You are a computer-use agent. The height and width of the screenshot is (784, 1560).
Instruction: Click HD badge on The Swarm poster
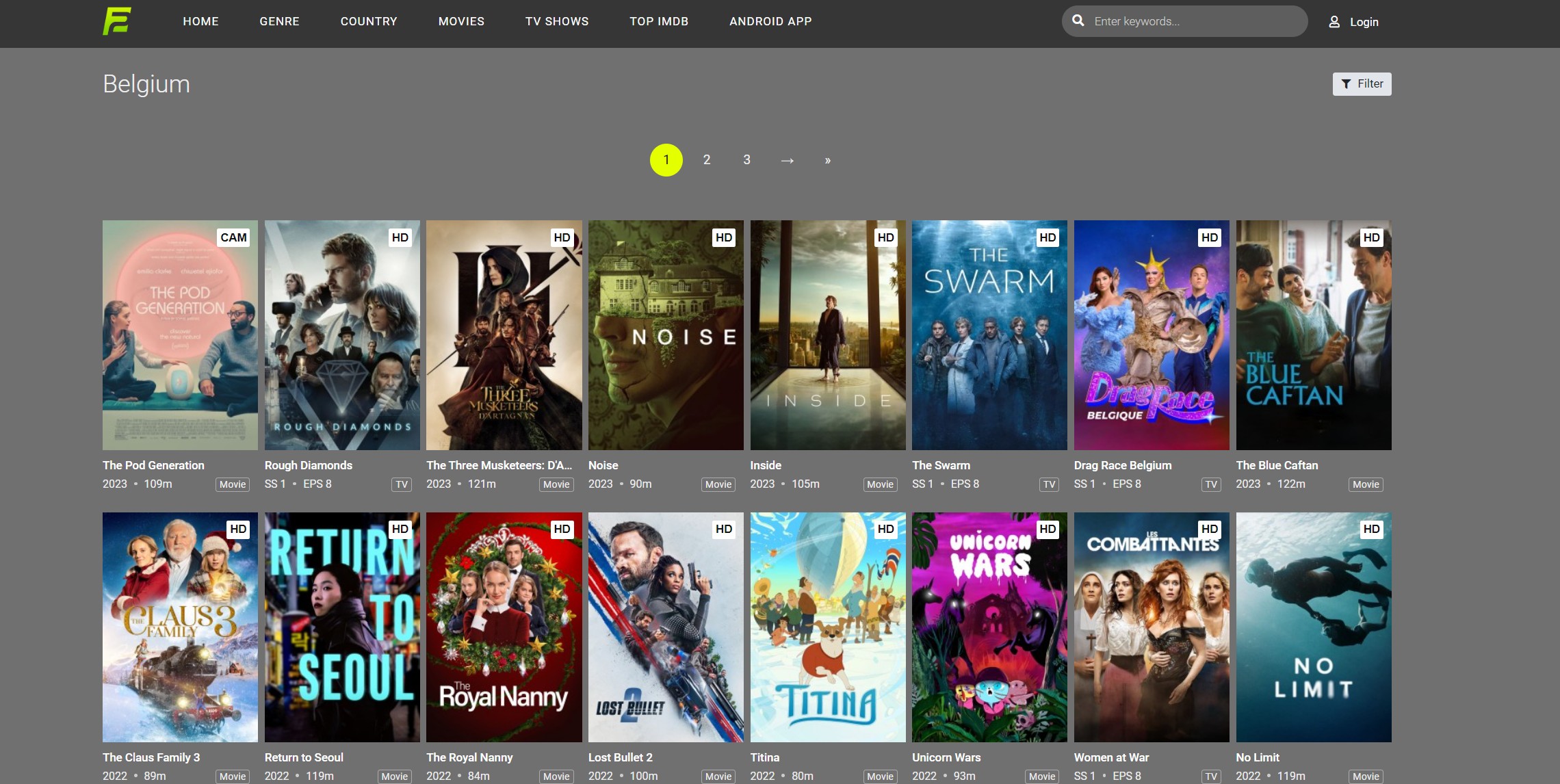tap(1048, 237)
